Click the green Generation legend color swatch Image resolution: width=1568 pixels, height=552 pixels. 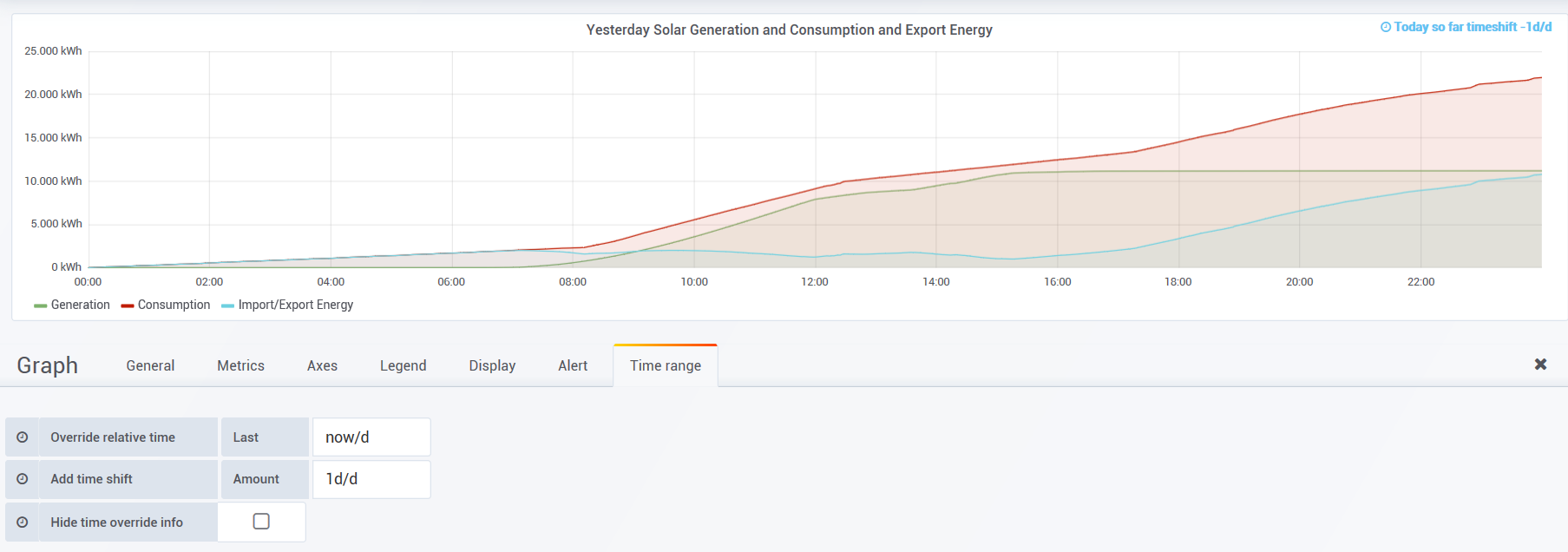(x=40, y=306)
